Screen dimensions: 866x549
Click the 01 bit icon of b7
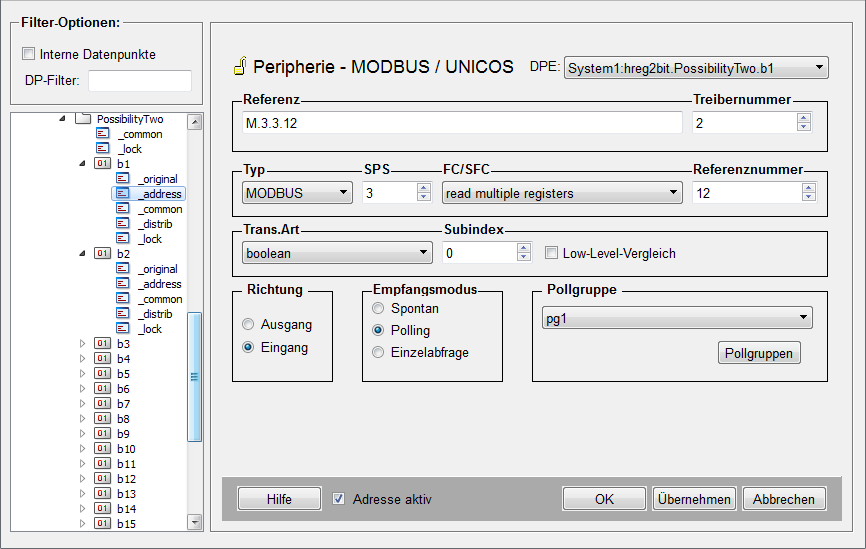click(102, 404)
